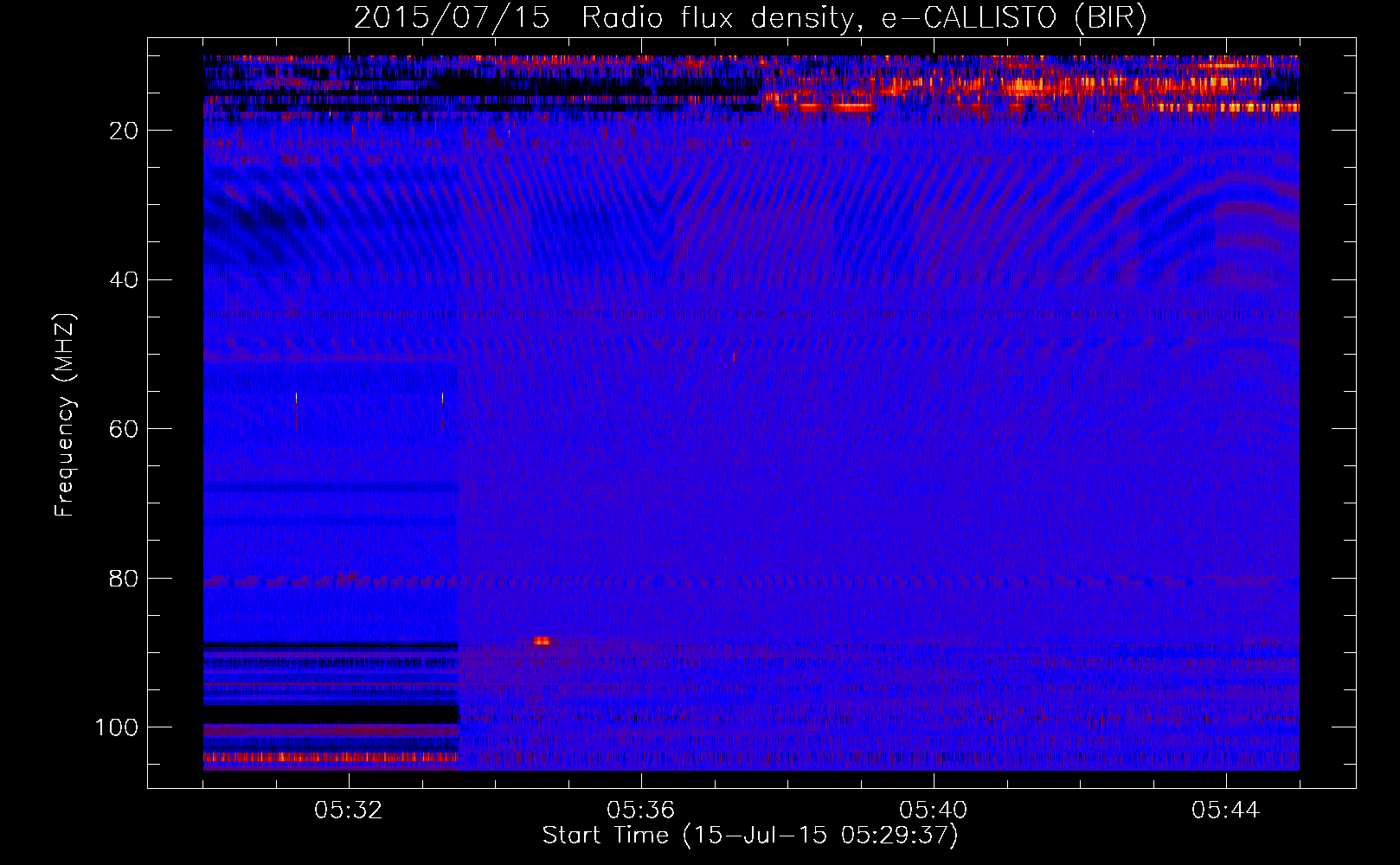Click the 80 frequency tick label
Image resolution: width=1400 pixels, height=865 pixels.
(x=125, y=579)
